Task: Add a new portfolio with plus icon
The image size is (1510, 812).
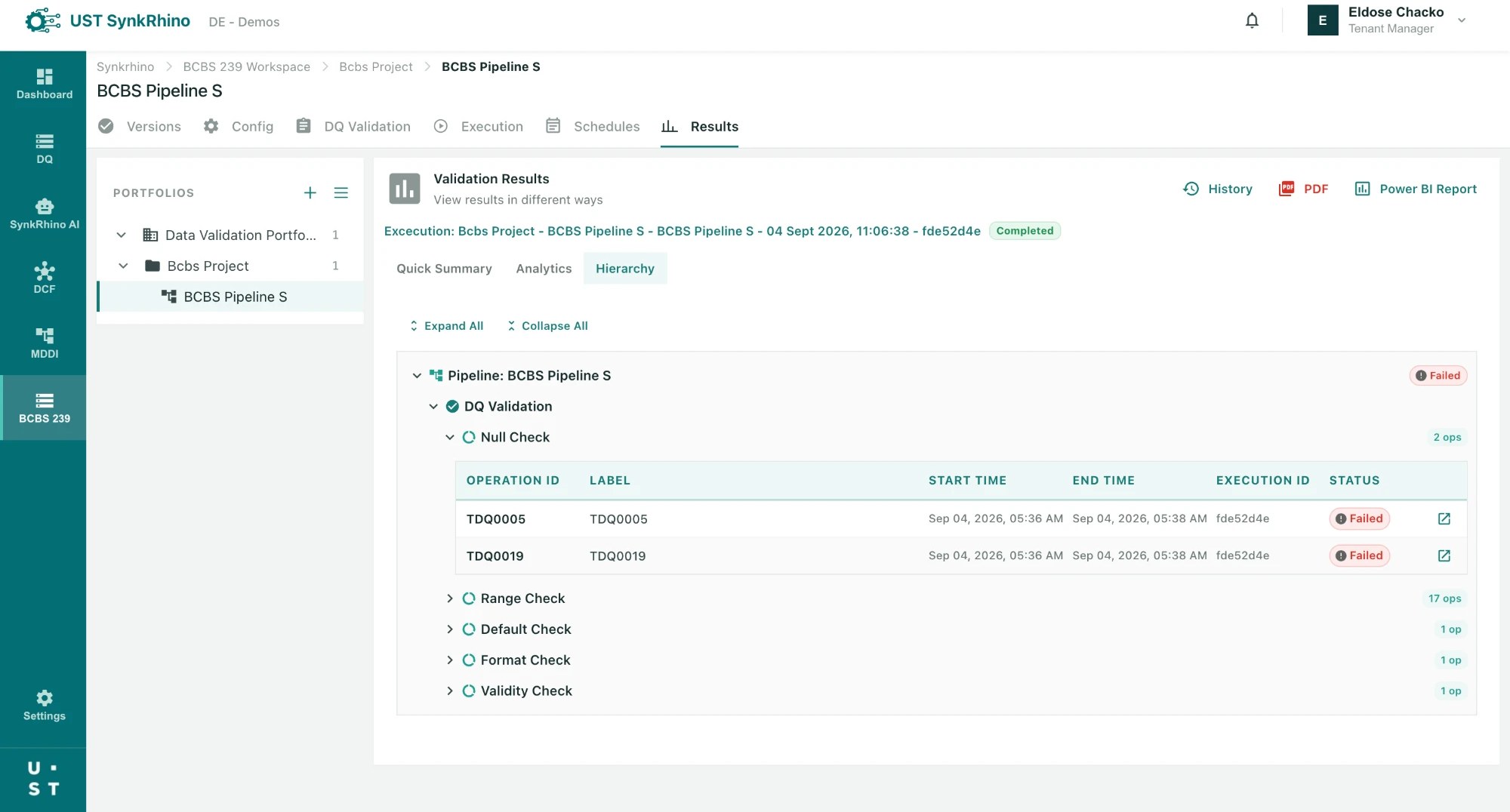Action: click(310, 192)
